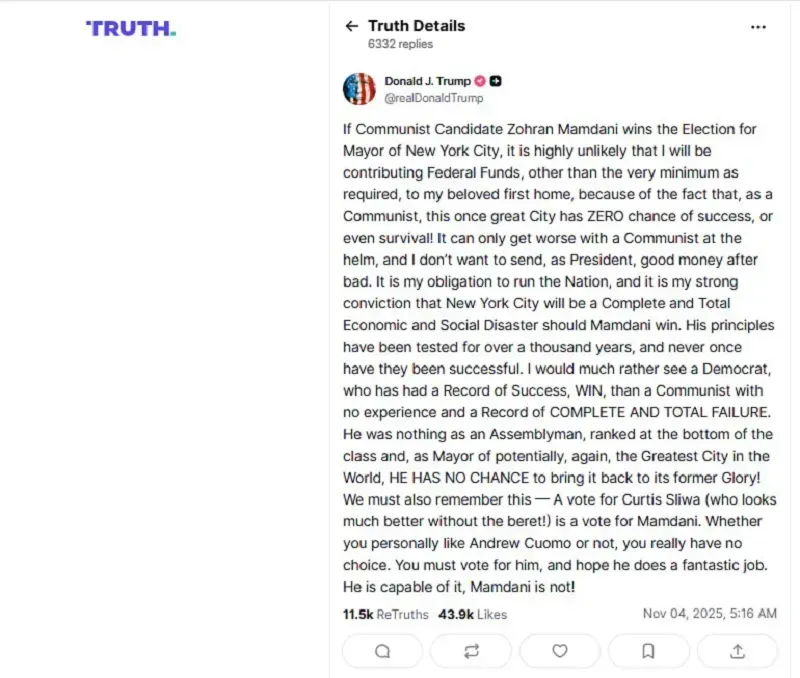Like the post with the heart icon
The height and width of the screenshot is (678, 800).
coord(560,651)
